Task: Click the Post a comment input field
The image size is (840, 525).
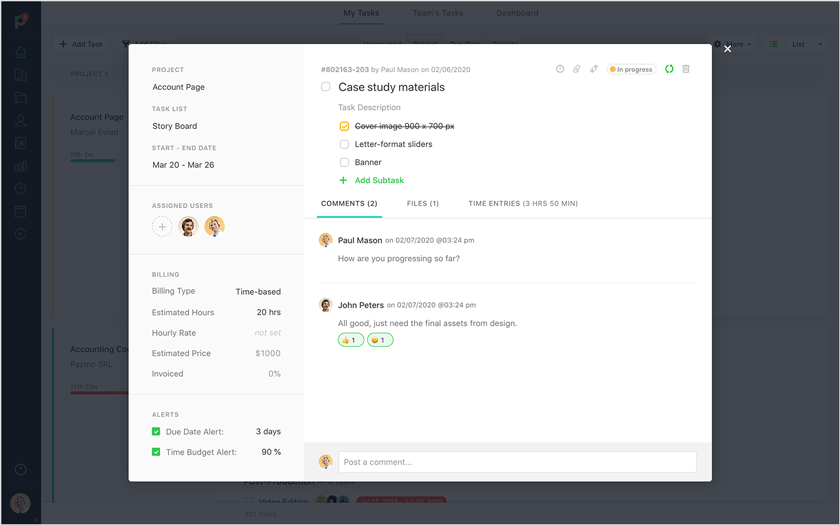Action: coord(517,462)
